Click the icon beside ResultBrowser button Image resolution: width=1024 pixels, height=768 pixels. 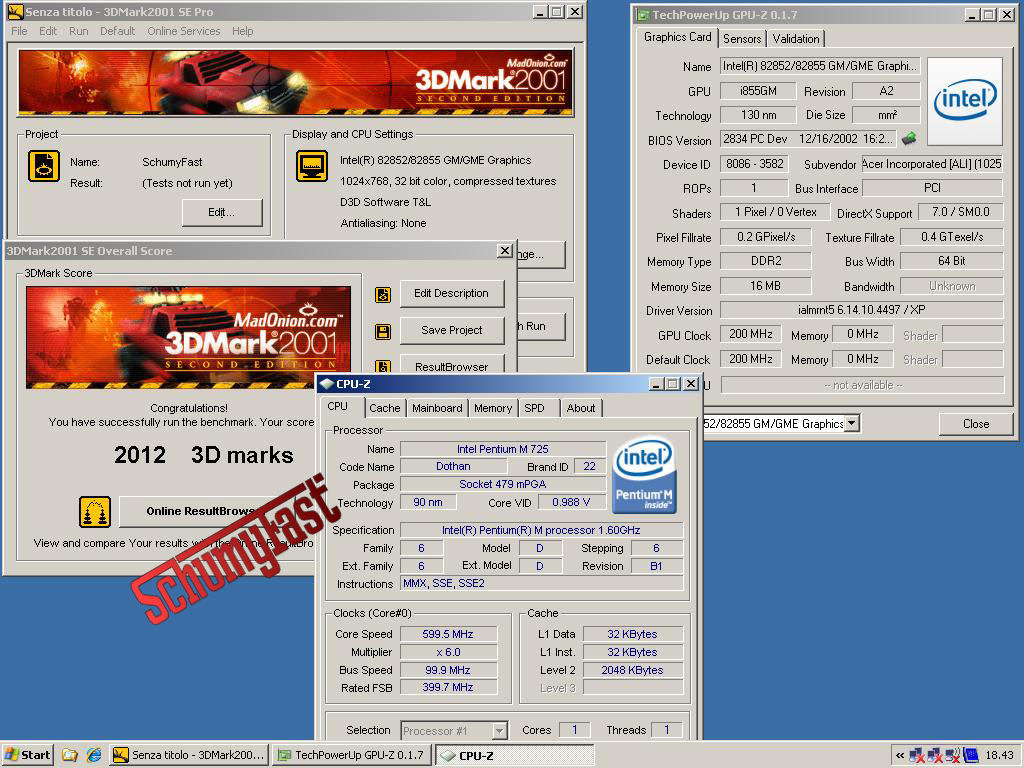383,367
